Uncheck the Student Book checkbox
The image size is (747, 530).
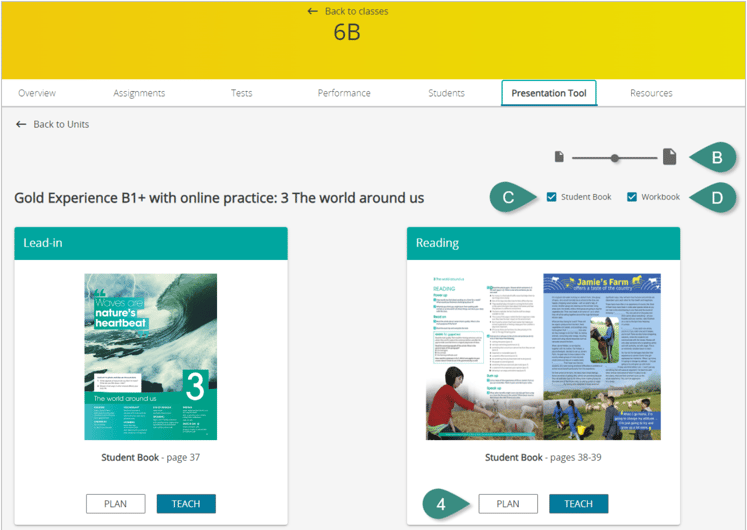pyautogui.click(x=552, y=197)
